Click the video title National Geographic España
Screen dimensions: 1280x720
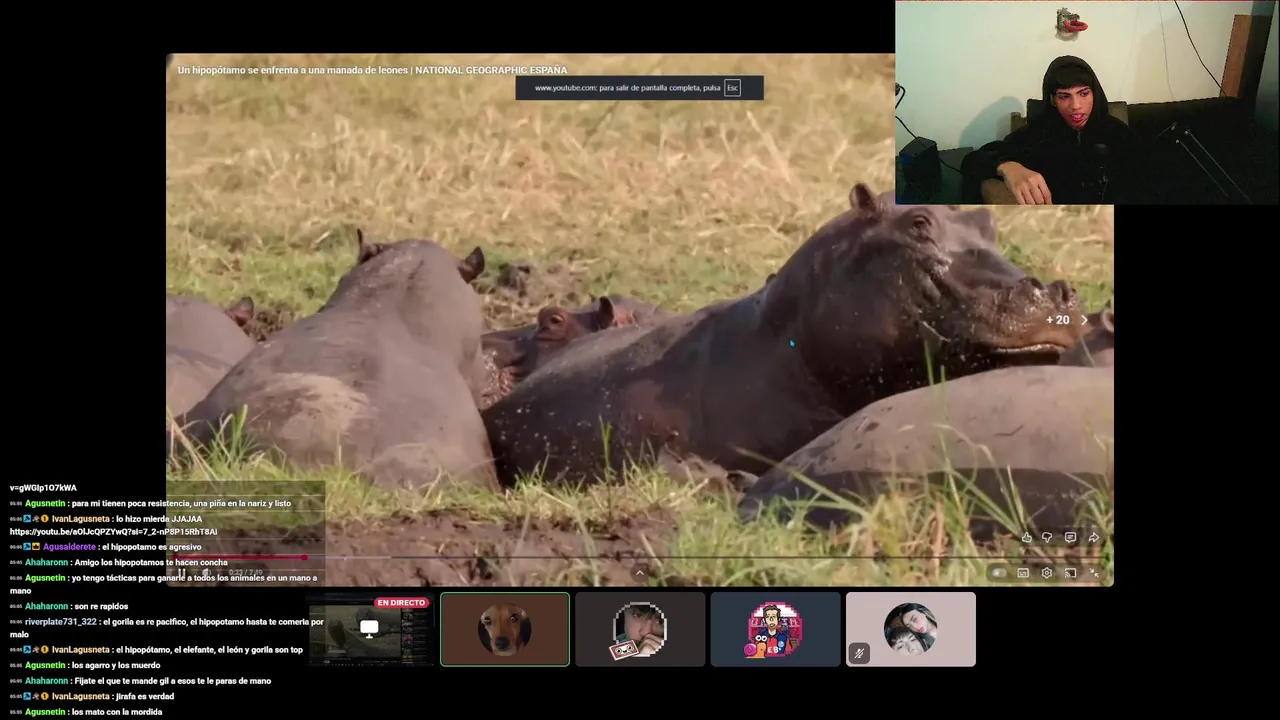(372, 70)
